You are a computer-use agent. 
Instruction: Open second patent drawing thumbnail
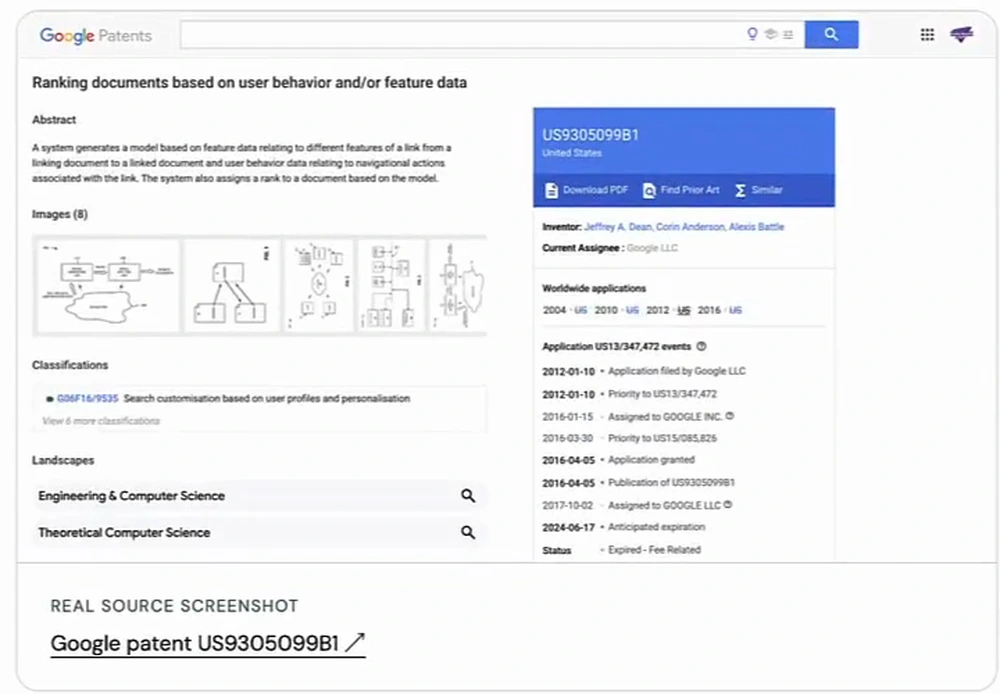point(232,286)
